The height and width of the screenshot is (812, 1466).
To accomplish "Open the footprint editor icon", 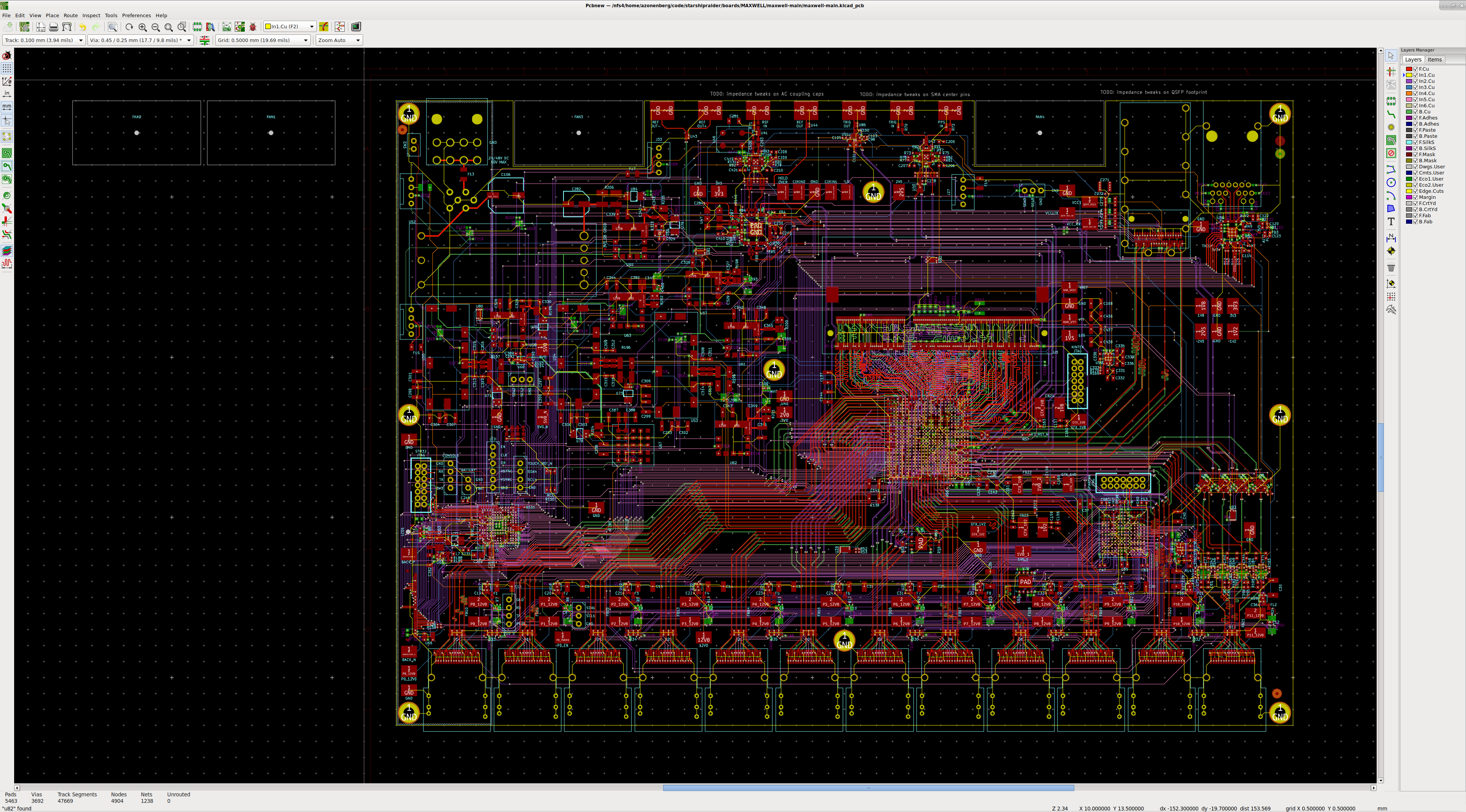I will 197,27.
